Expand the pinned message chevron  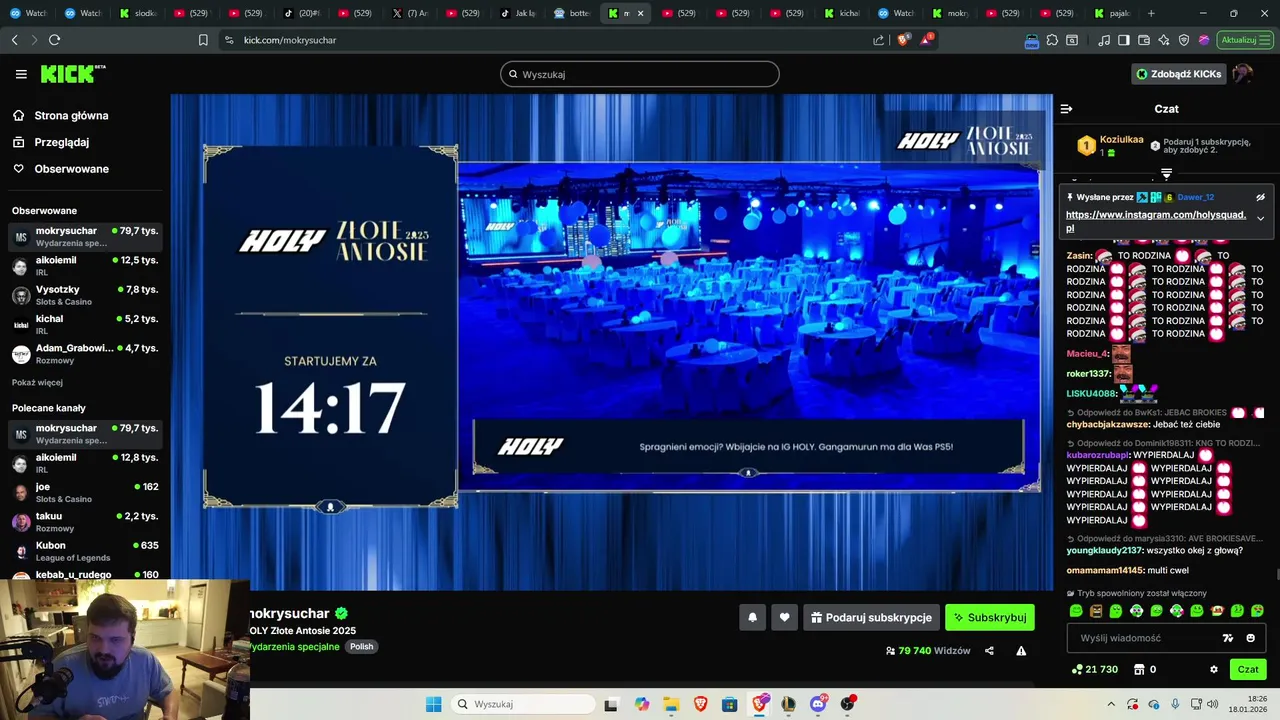(x=1260, y=218)
